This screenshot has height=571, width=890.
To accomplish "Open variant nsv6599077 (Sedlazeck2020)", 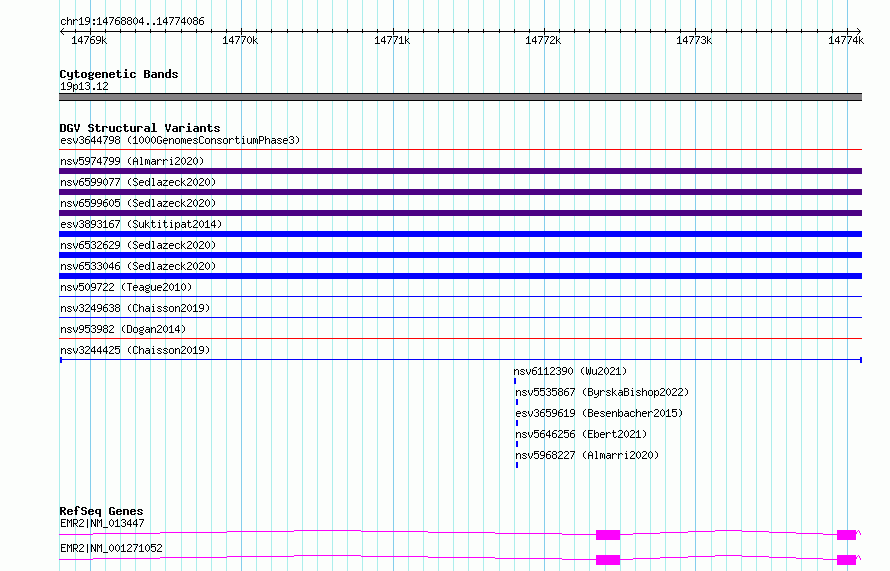I will tap(138, 182).
